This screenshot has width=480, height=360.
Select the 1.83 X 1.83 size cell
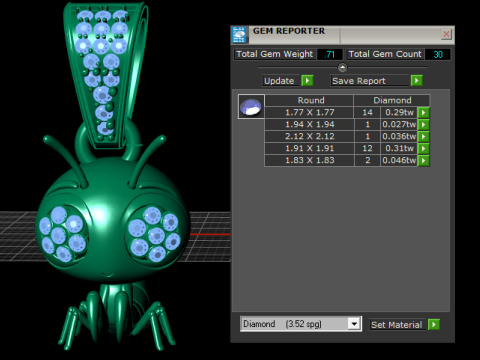tap(309, 160)
